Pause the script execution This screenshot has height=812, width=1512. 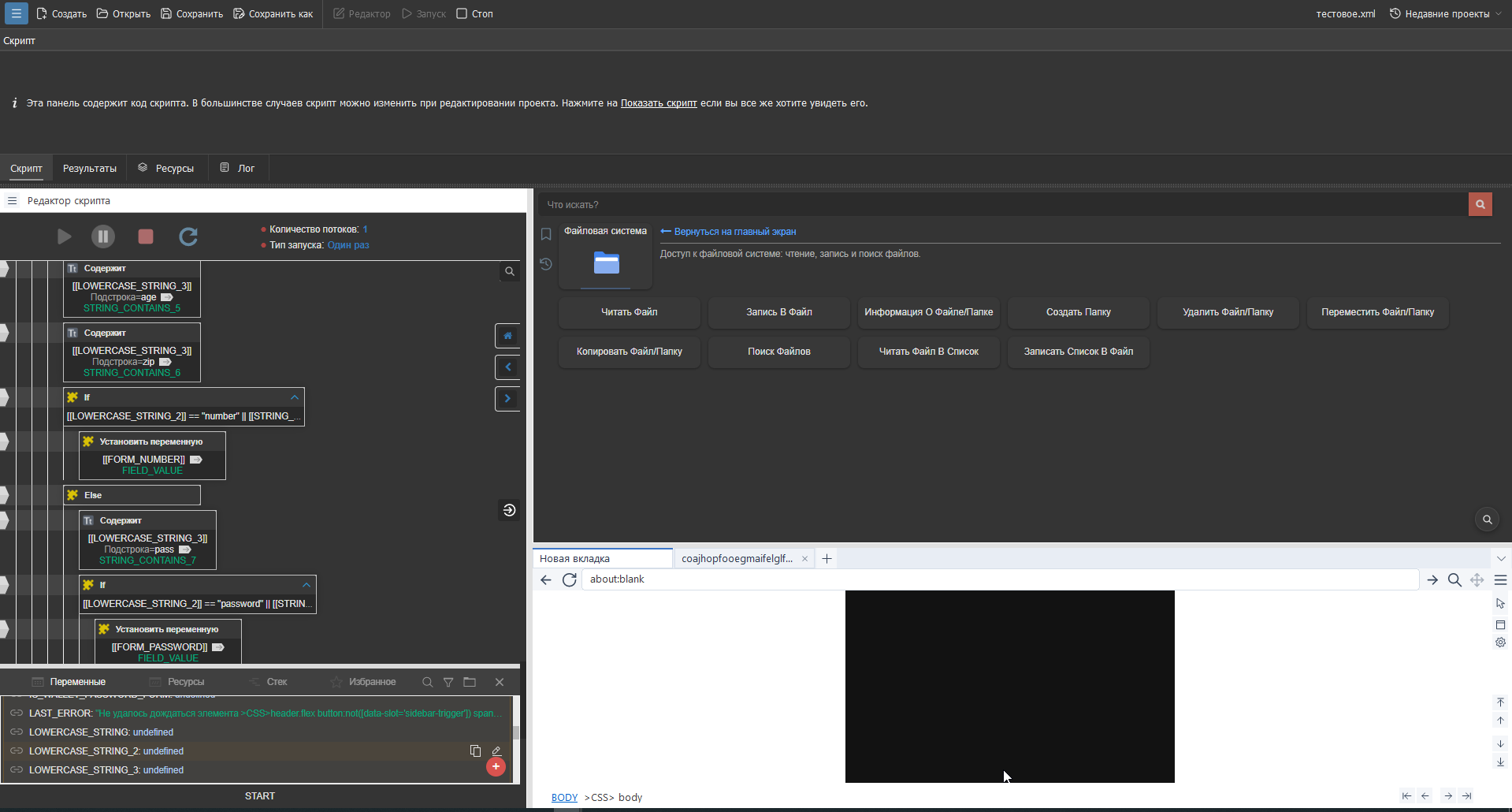coord(103,237)
